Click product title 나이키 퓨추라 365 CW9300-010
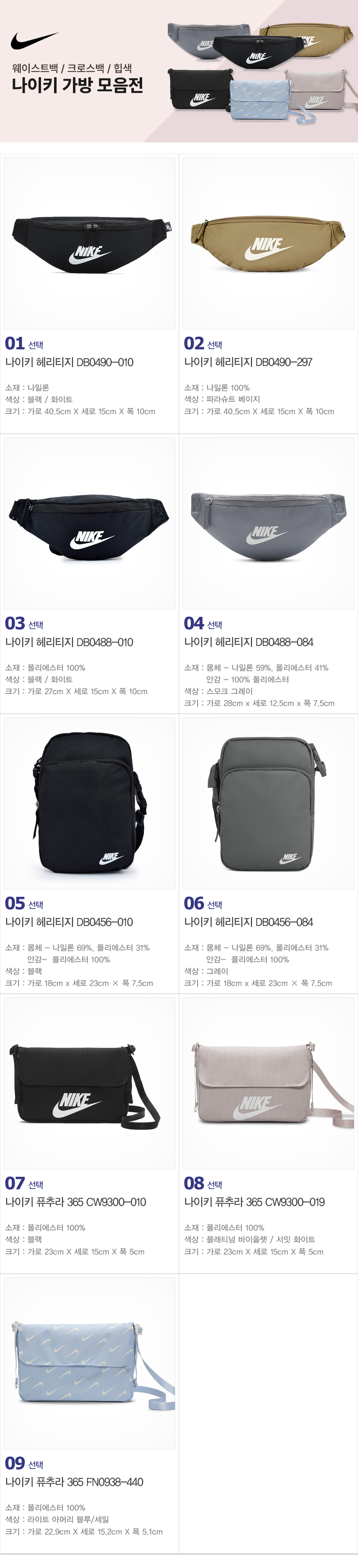This screenshot has height=1568, width=358. click(76, 1202)
